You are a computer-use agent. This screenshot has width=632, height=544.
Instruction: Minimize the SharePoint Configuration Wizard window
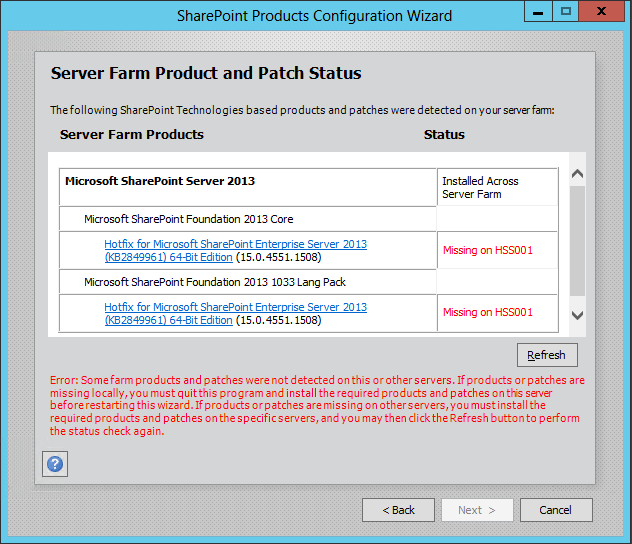coord(538,12)
